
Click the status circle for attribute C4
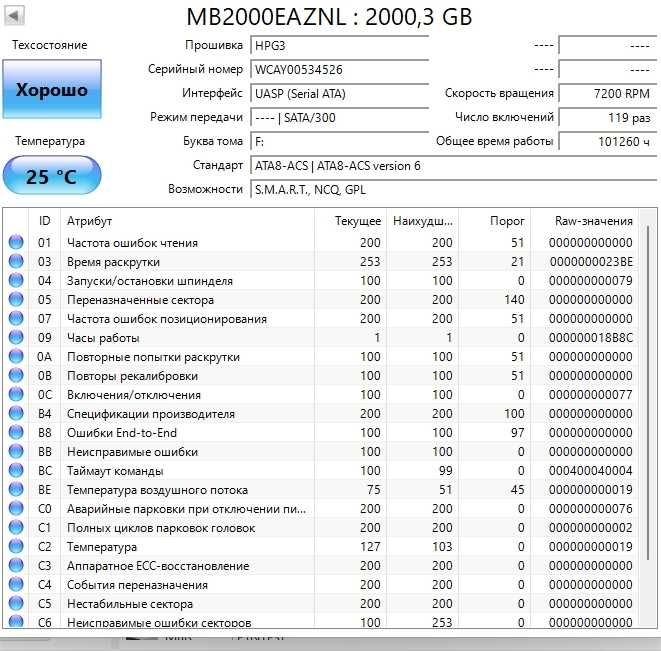point(16,585)
